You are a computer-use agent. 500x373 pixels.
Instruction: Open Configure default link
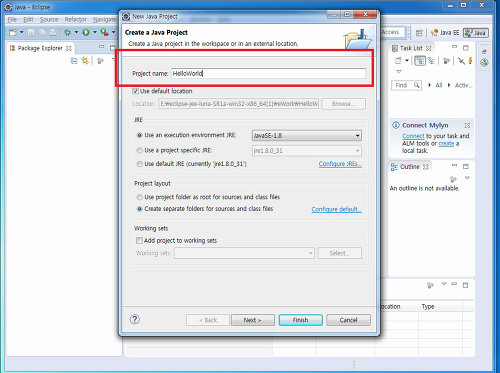(x=336, y=209)
